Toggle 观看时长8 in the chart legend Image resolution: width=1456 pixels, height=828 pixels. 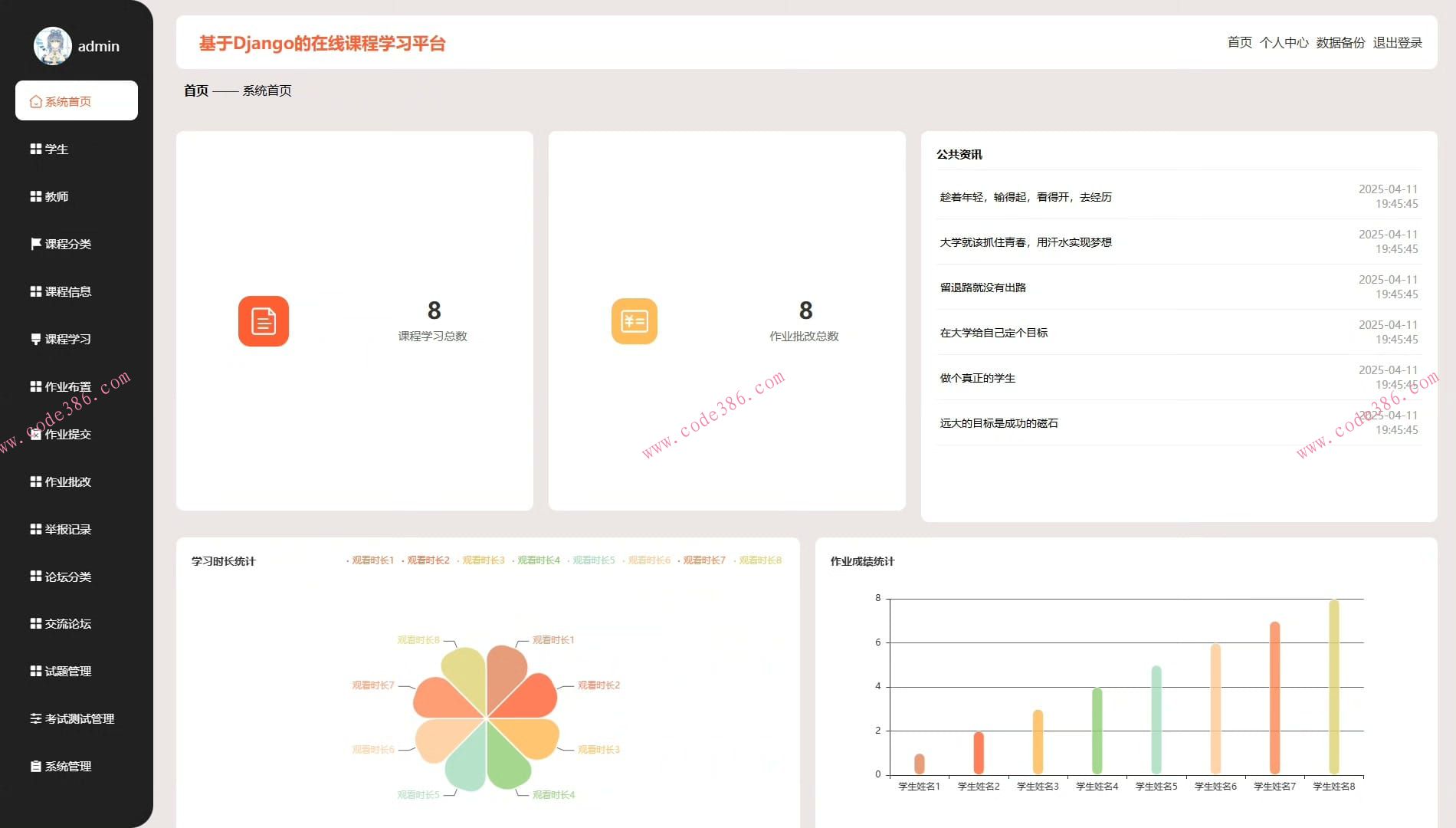[x=757, y=560]
